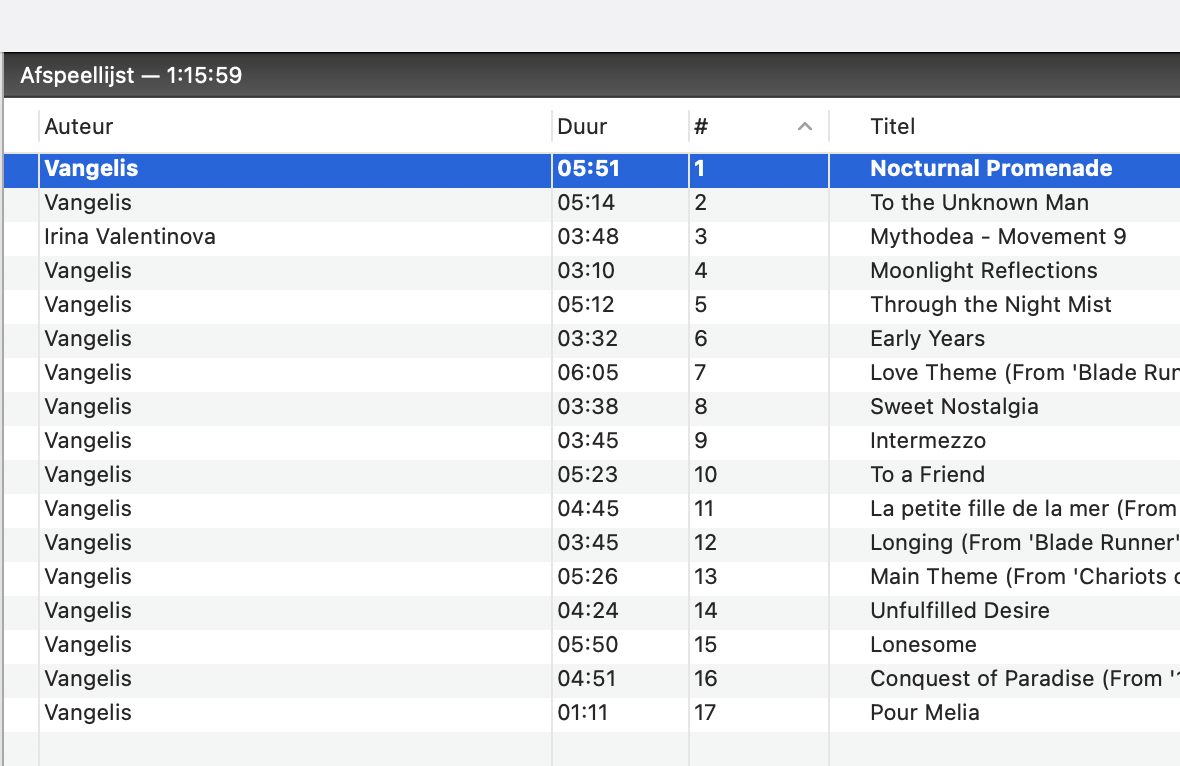Choose the Unfulfilled Desire track
Screen dimensions: 1180x766
pyautogui.click(x=960, y=610)
